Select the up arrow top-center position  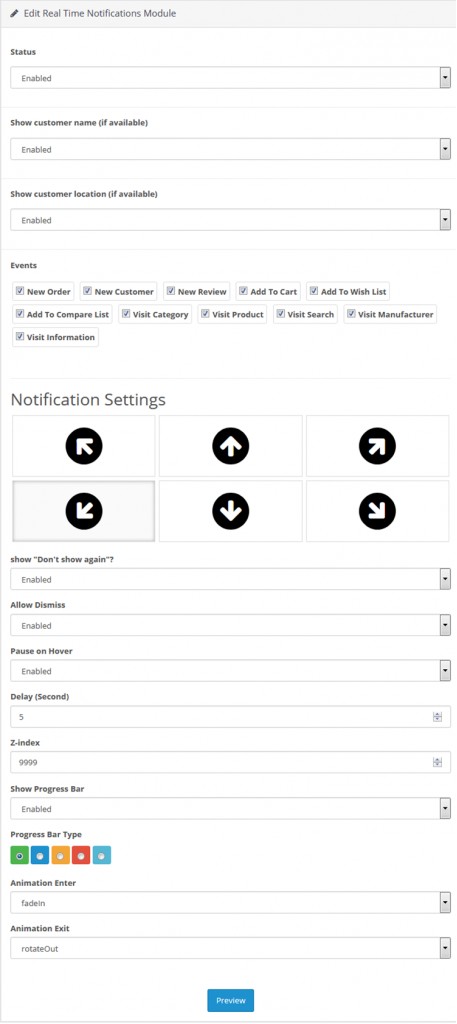pos(230,446)
